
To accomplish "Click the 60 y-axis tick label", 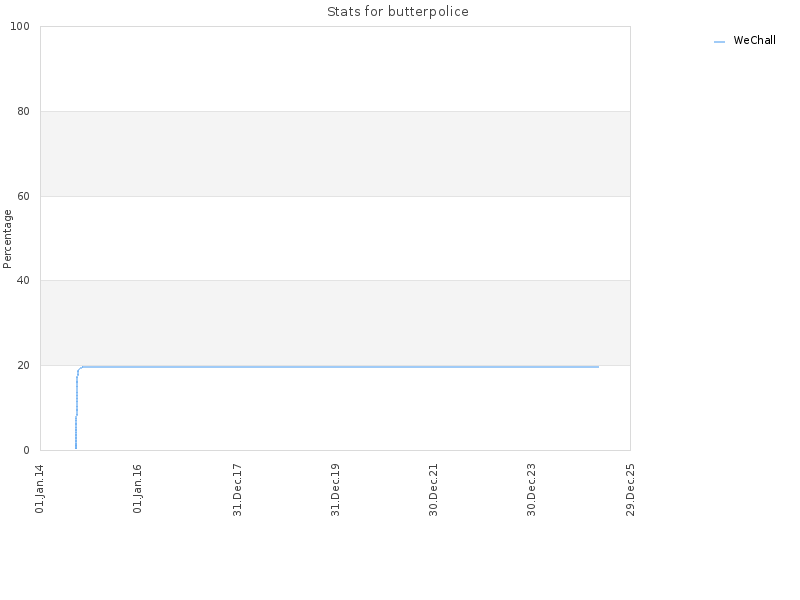I will [23, 196].
